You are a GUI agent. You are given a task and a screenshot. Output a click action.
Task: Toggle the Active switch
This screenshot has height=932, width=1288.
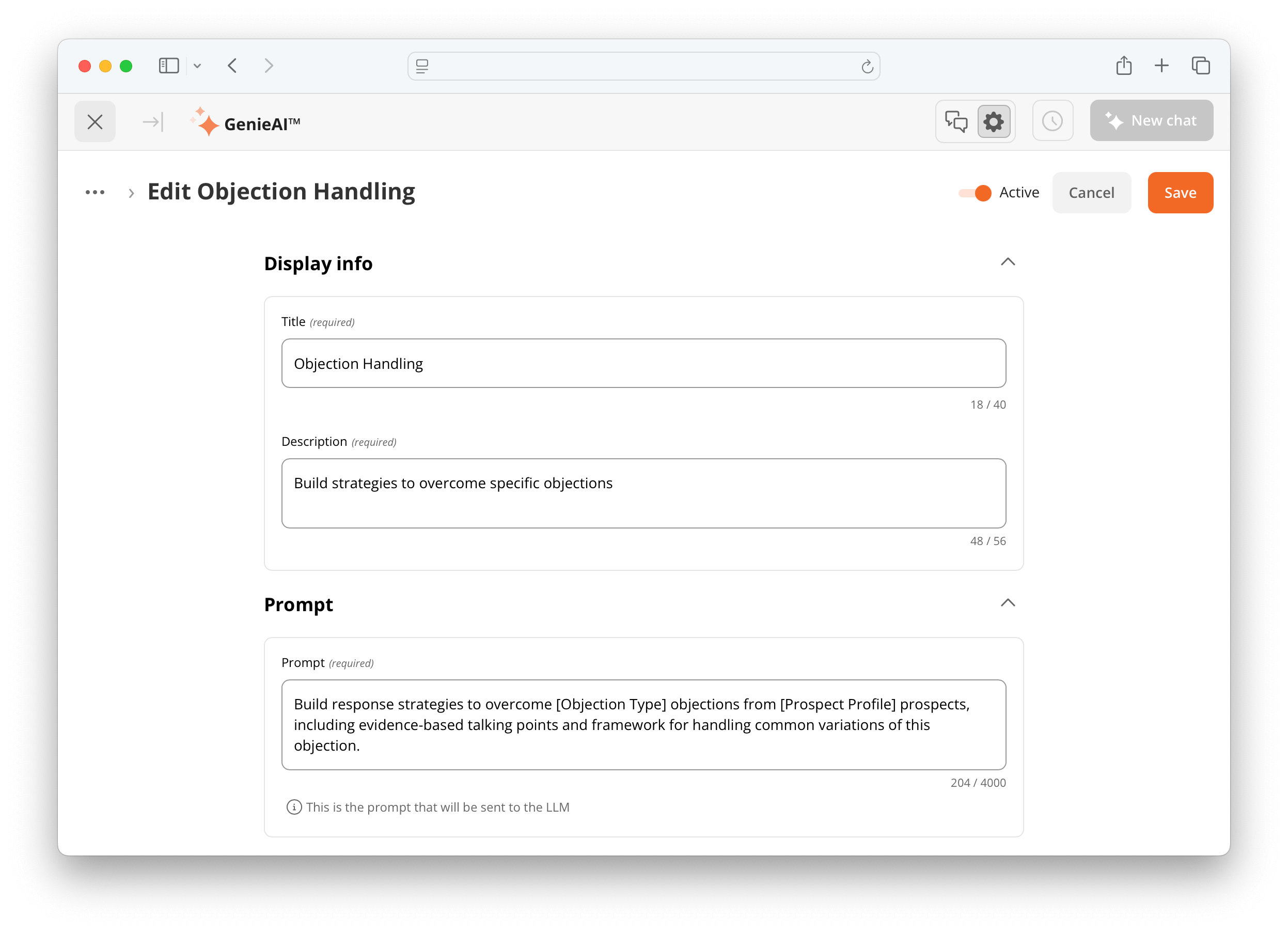pyautogui.click(x=974, y=193)
